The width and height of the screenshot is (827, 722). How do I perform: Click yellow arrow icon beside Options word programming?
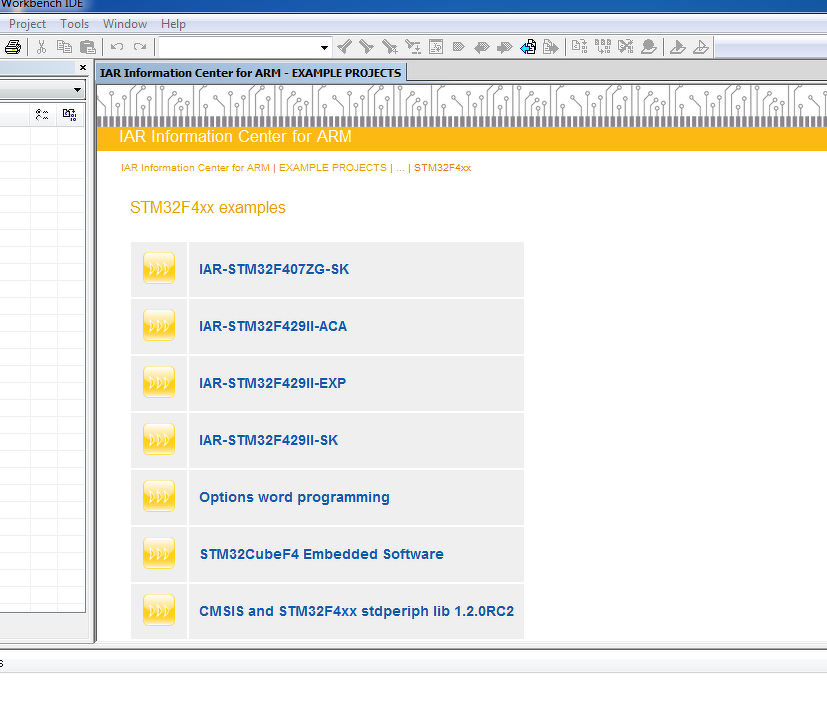click(159, 496)
